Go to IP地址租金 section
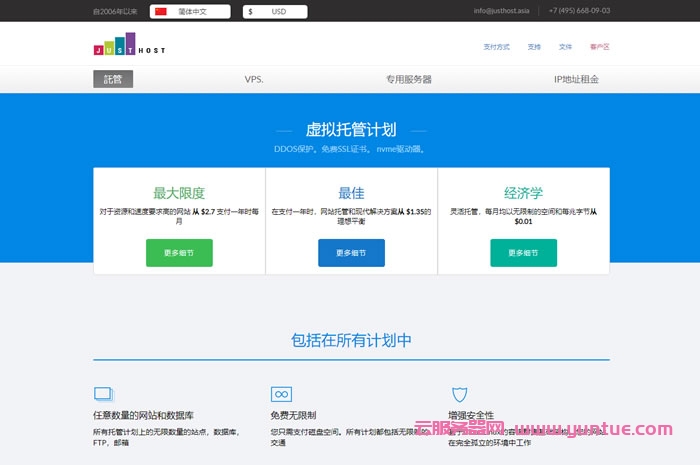This screenshot has height=465, width=700. (576, 79)
